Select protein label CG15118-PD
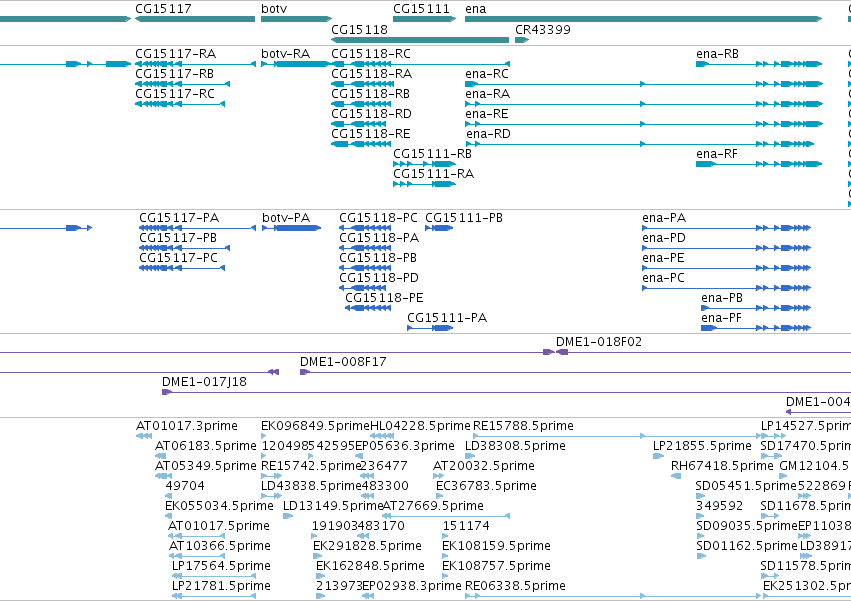851x601 pixels. [379, 279]
